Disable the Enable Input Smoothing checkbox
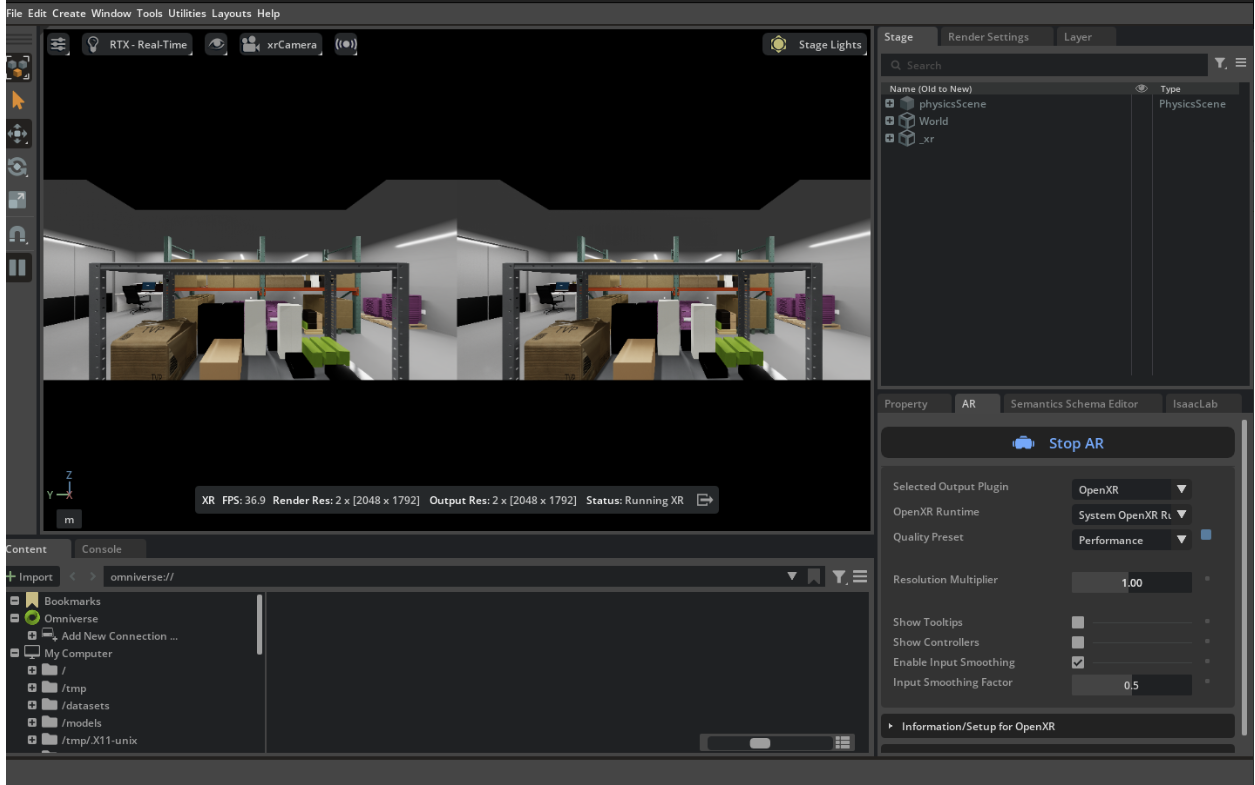This screenshot has width=1255, height=785. click(1077, 662)
